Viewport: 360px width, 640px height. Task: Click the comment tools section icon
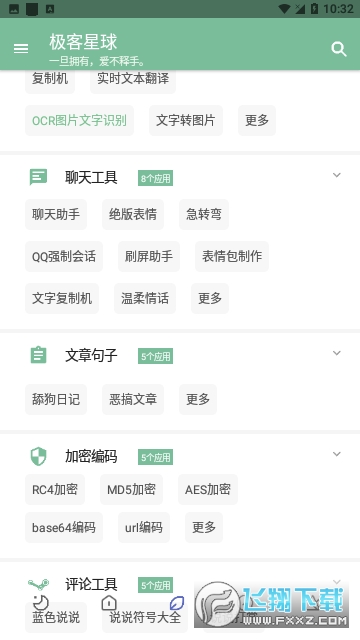(38, 584)
